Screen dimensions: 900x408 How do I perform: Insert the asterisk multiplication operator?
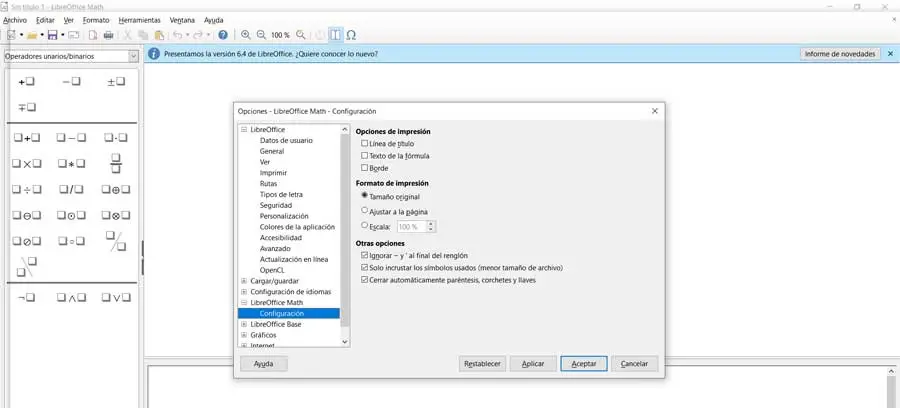point(71,164)
